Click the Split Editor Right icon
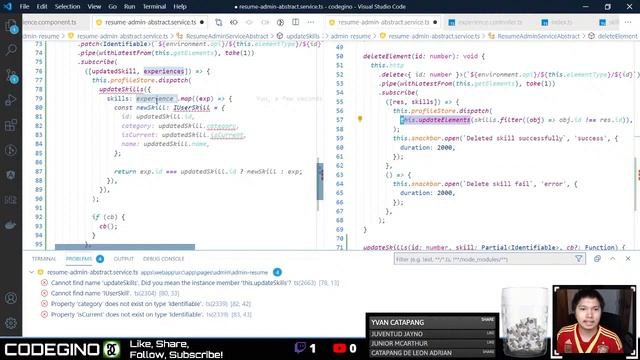This screenshot has height=360, width=640. click(296, 22)
